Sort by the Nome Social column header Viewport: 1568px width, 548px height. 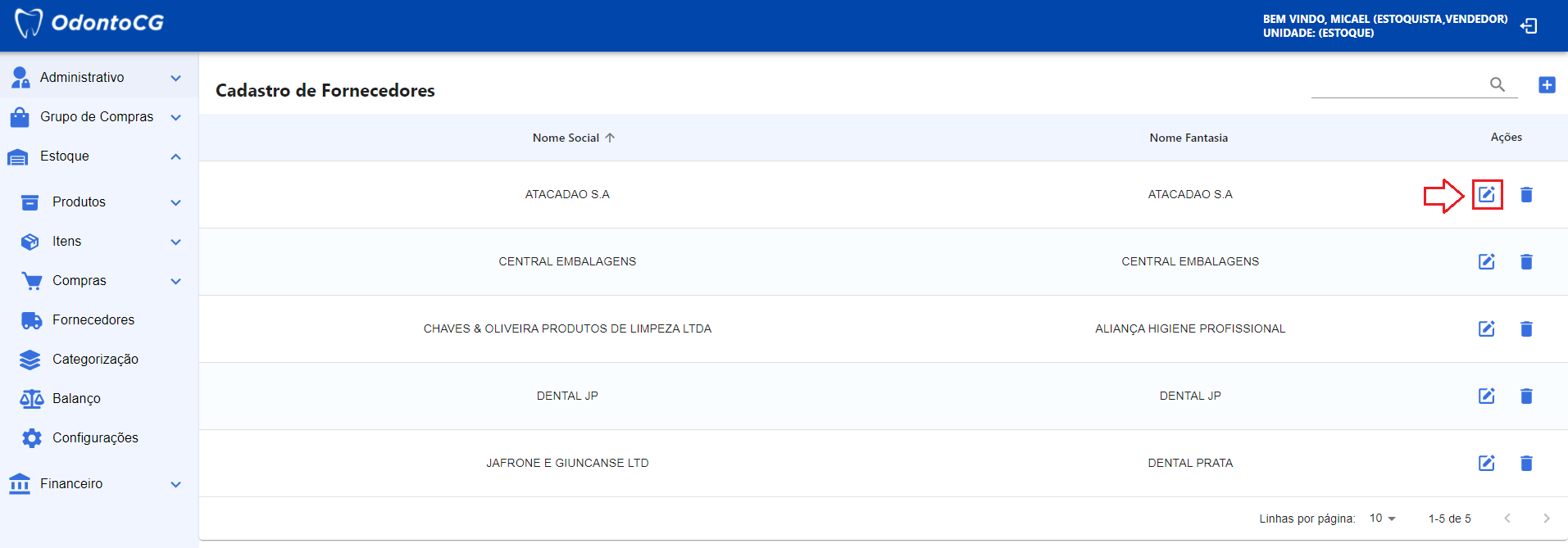[566, 138]
